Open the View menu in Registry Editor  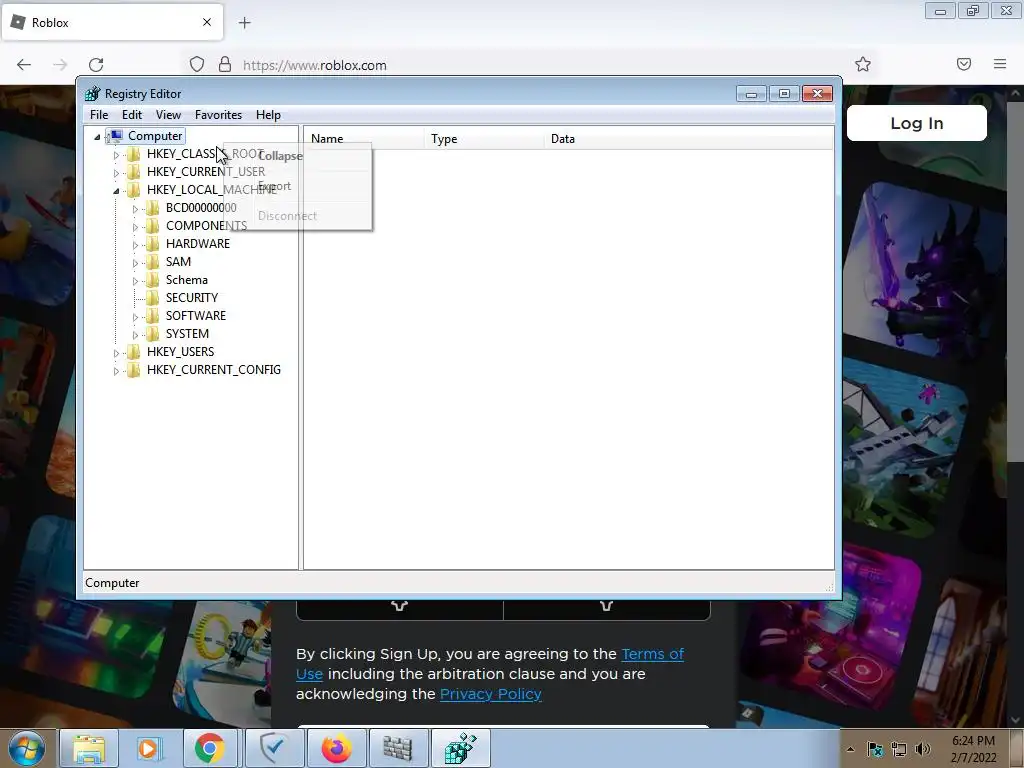click(x=168, y=115)
